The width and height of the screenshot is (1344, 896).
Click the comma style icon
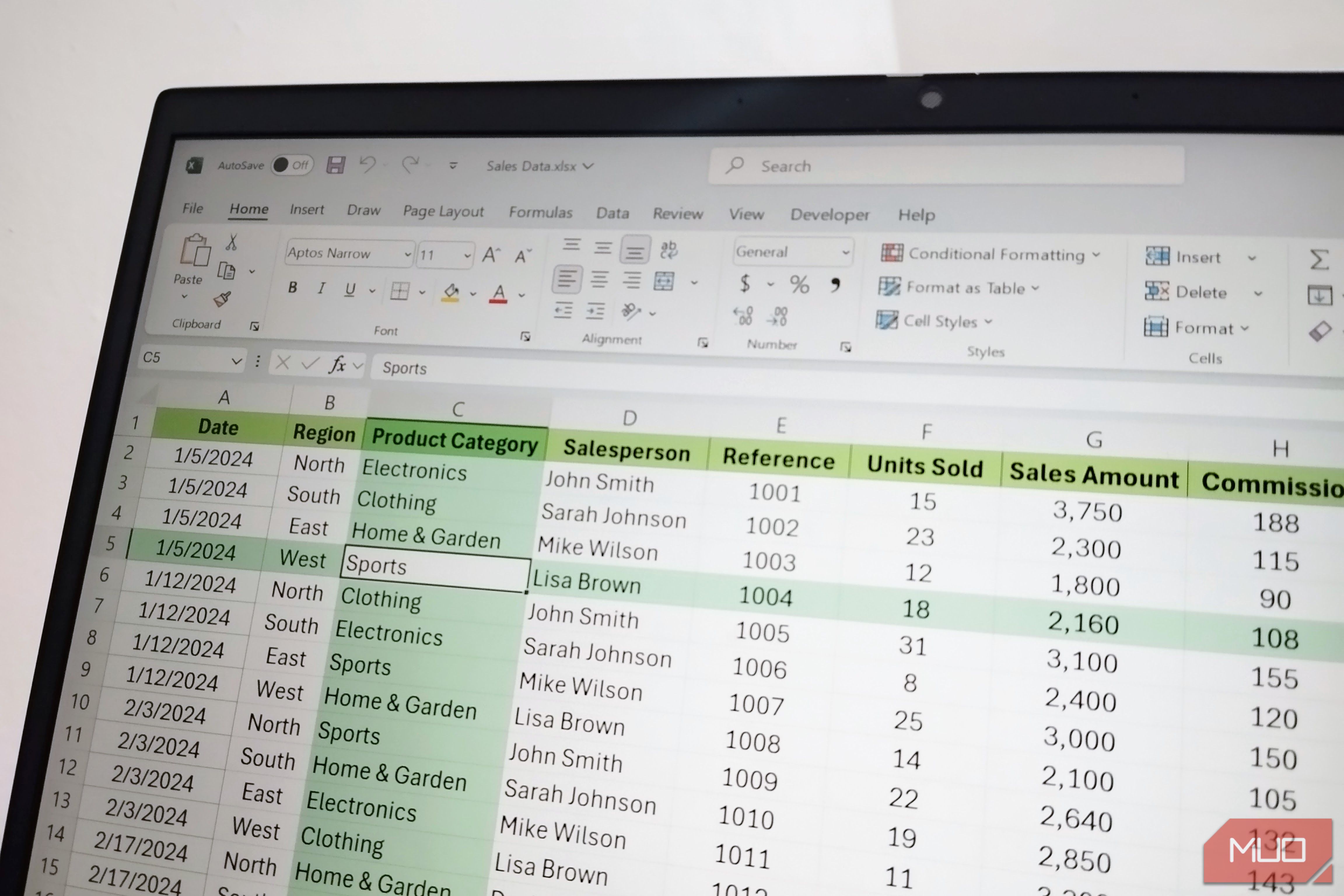[x=836, y=285]
